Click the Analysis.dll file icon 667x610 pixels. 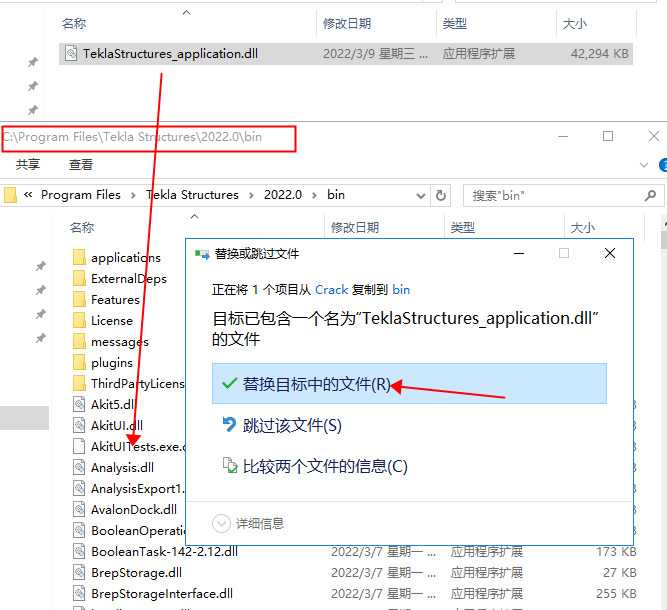tap(79, 467)
